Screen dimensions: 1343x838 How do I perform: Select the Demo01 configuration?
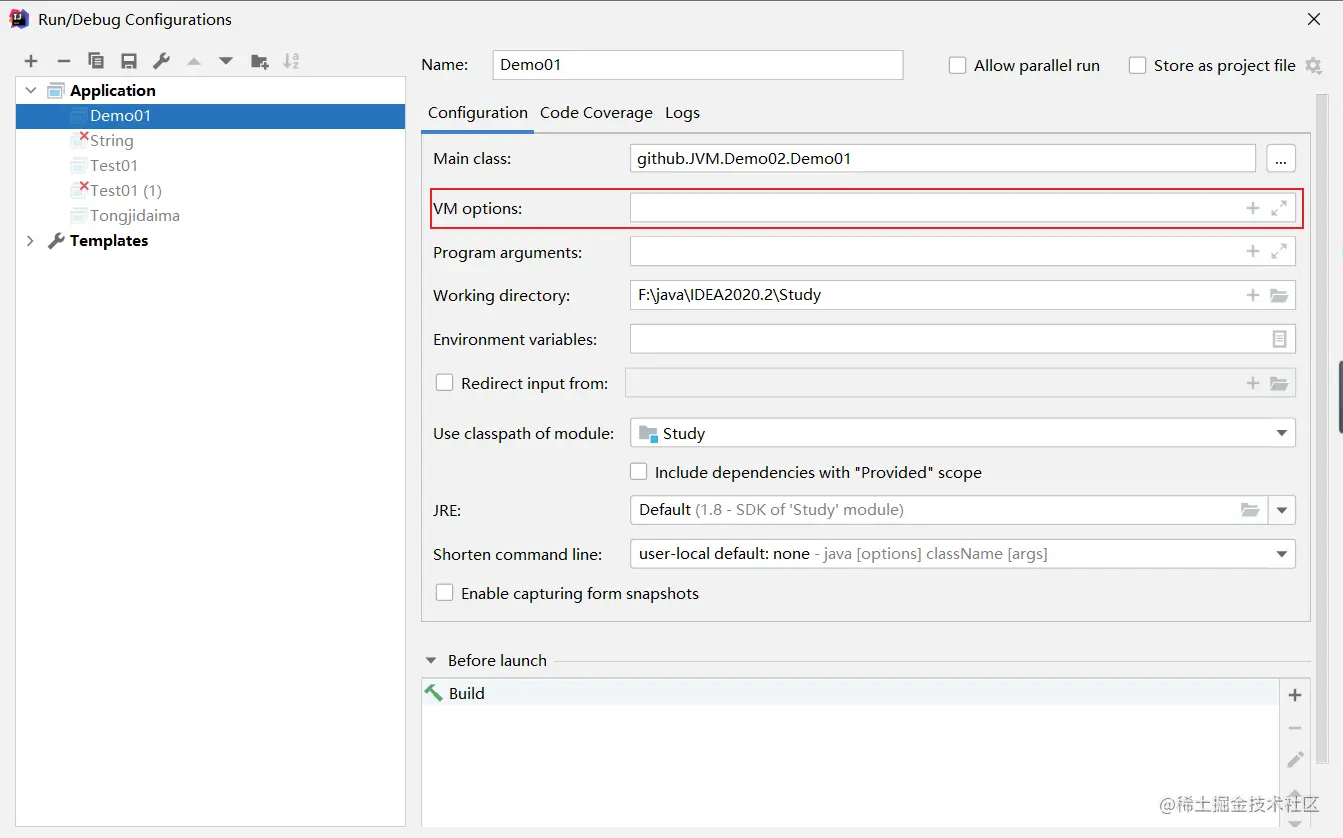(x=210, y=116)
